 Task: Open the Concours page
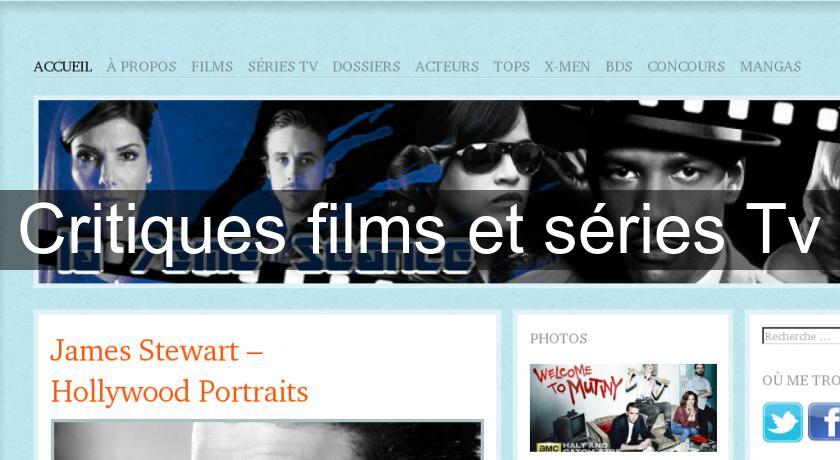[x=686, y=66]
